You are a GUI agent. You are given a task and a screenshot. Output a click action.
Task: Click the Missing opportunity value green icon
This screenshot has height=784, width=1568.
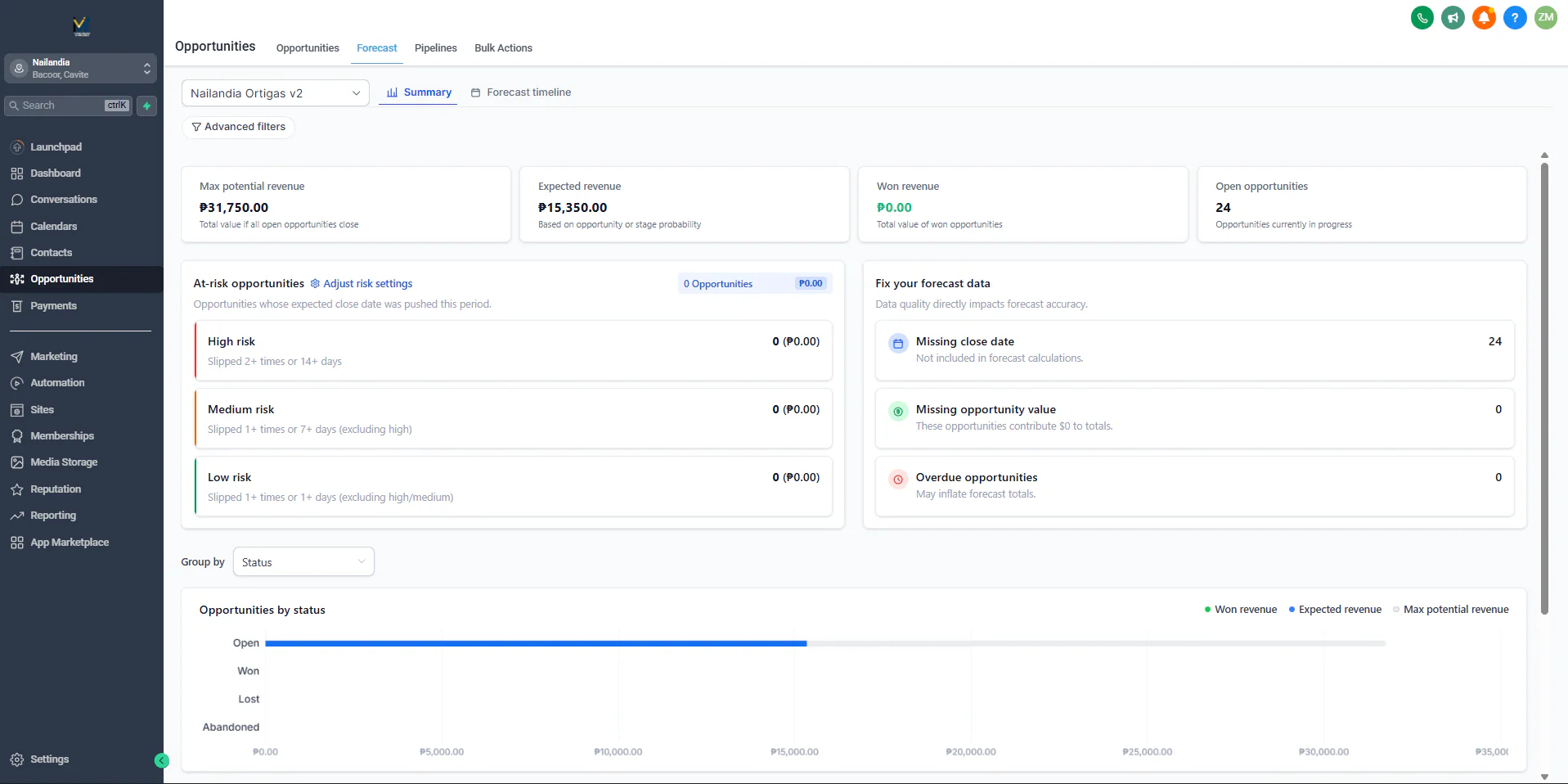[x=898, y=412]
